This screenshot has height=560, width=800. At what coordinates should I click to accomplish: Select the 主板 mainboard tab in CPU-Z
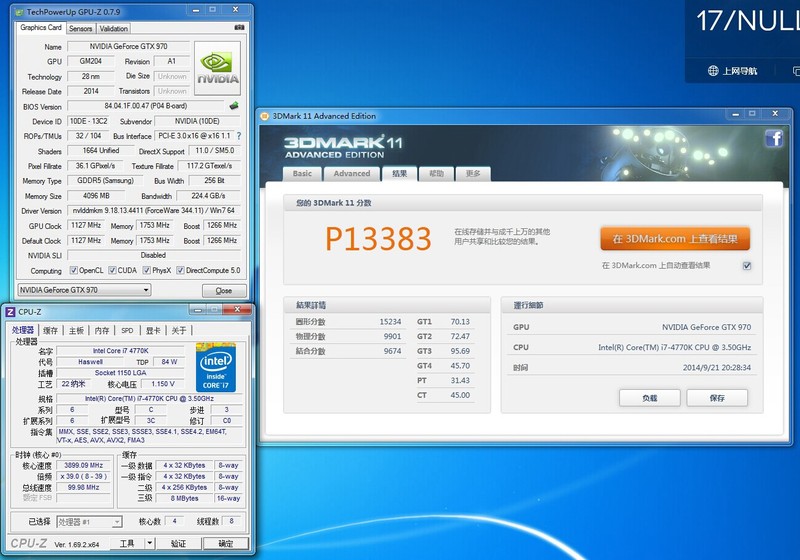click(x=76, y=330)
